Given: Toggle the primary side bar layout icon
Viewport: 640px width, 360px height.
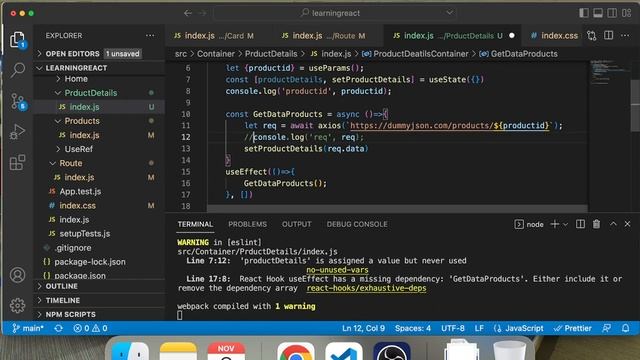Looking at the screenshot, I should pos(584,13).
